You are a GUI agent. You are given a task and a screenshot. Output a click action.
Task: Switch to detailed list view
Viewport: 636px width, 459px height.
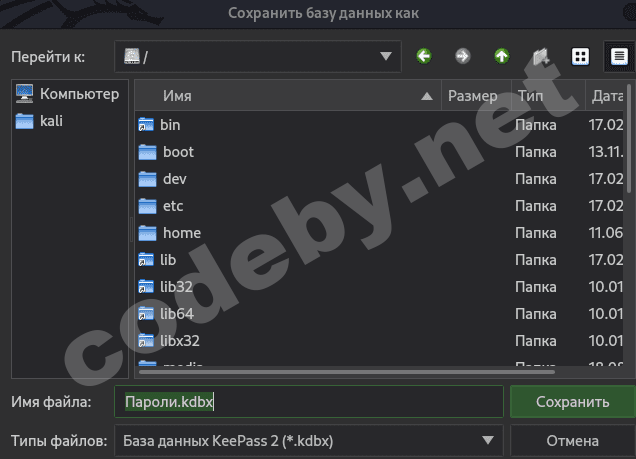[x=618, y=57]
